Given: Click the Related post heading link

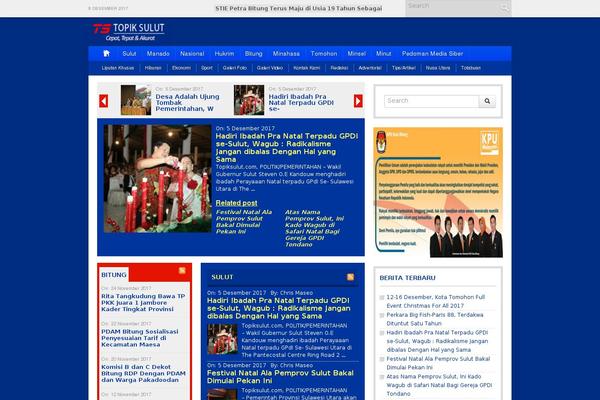Looking at the screenshot, I should coord(236,203).
